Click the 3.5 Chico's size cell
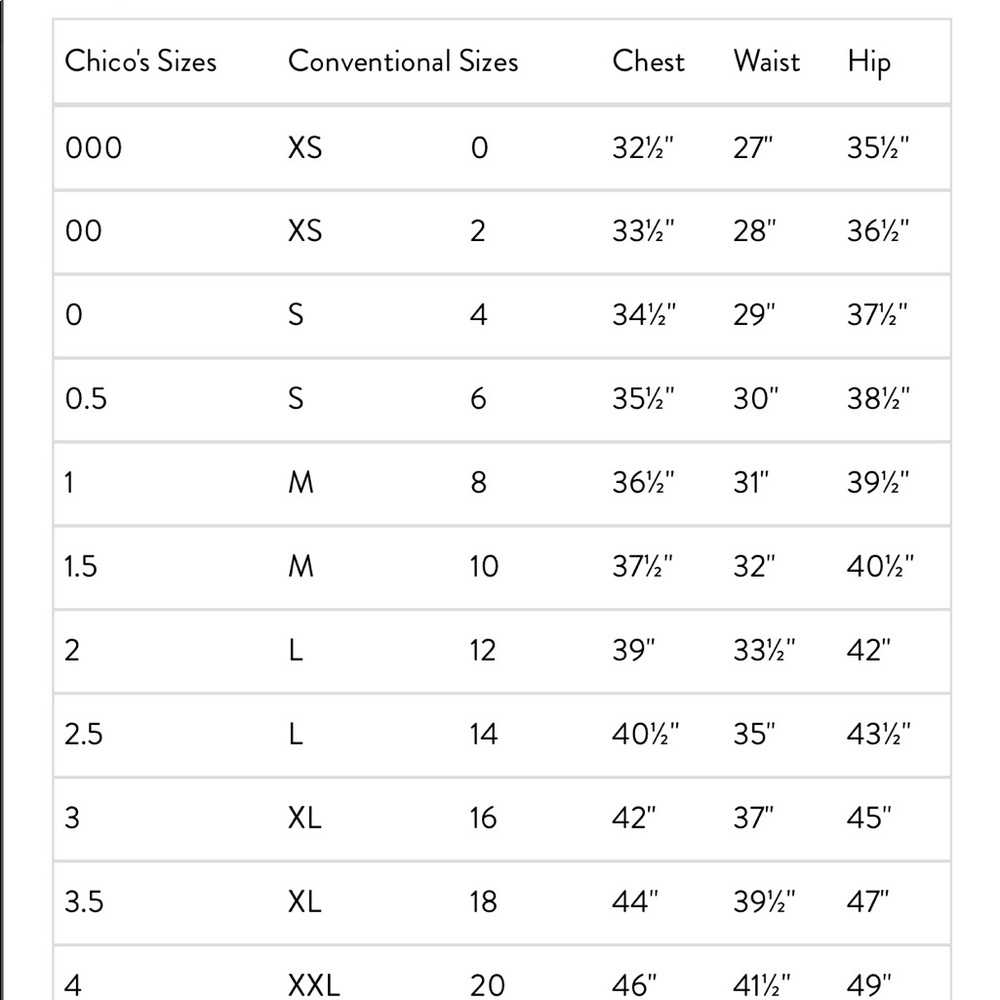 [x=84, y=902]
